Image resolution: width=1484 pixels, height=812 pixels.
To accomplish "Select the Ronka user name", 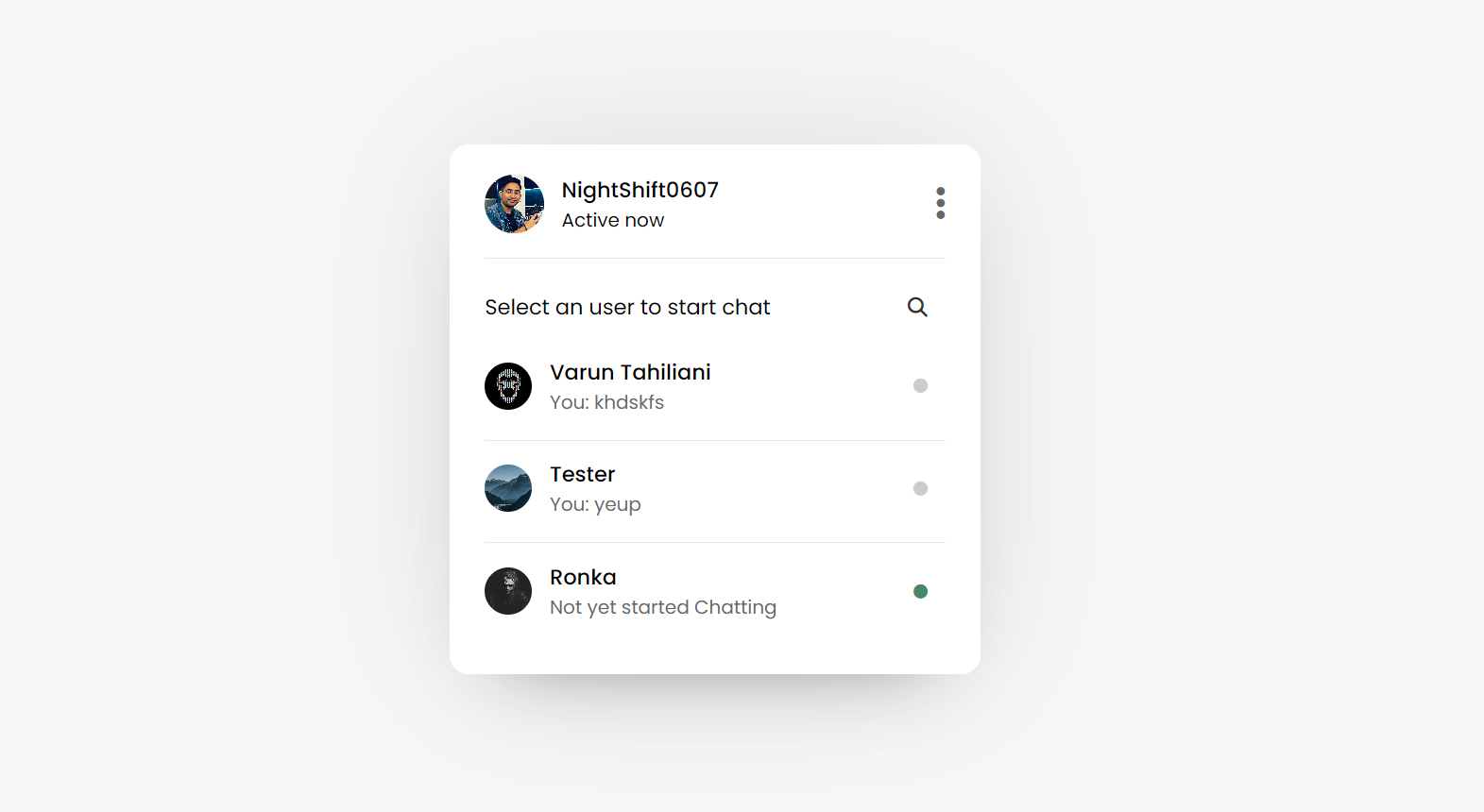I will [x=583, y=578].
